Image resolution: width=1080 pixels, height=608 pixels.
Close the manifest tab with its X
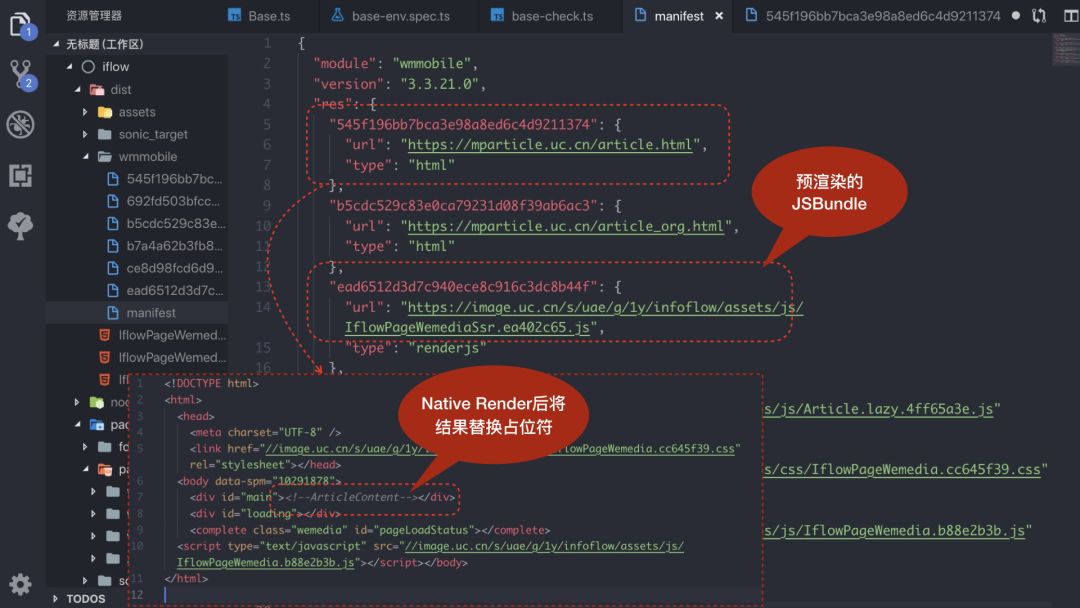[719, 15]
